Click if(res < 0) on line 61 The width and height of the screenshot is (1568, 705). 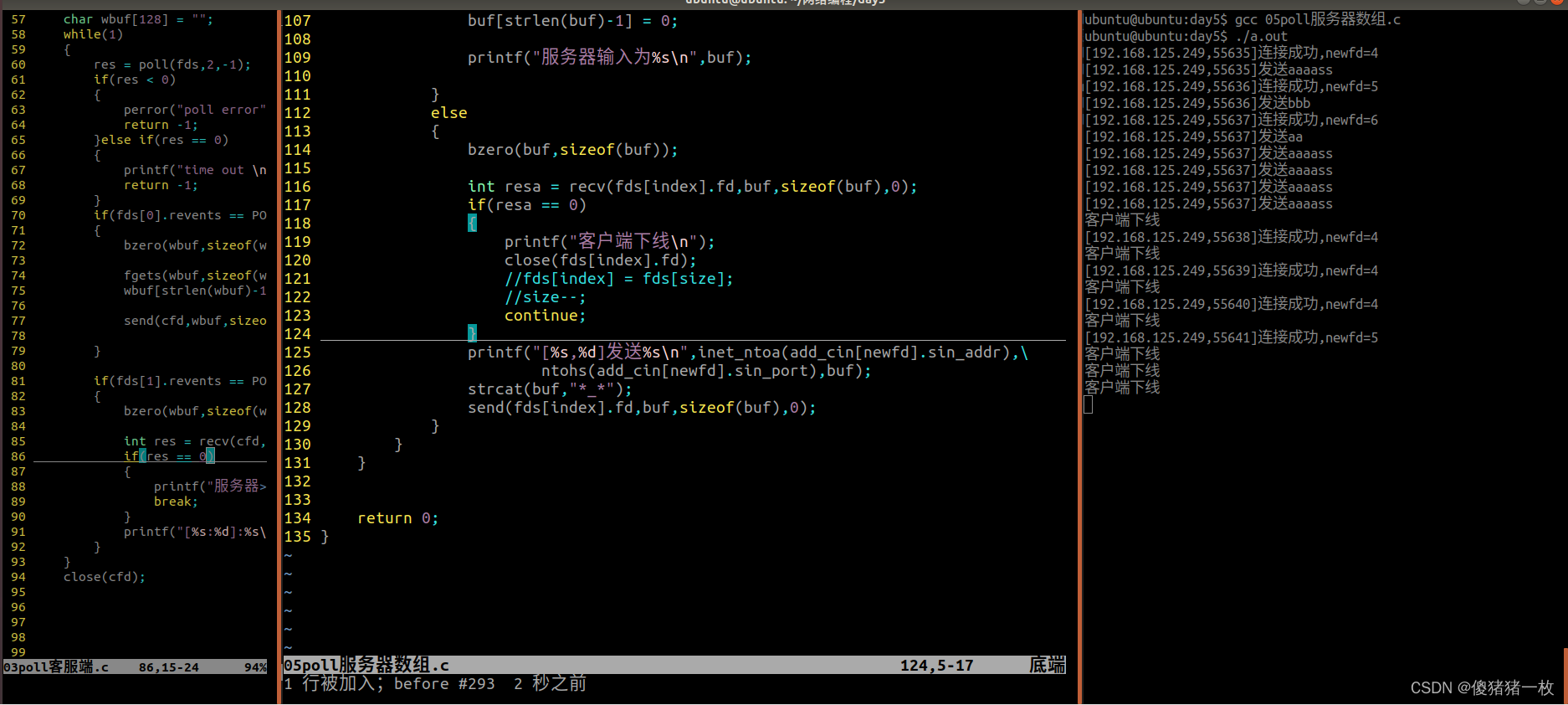(135, 80)
